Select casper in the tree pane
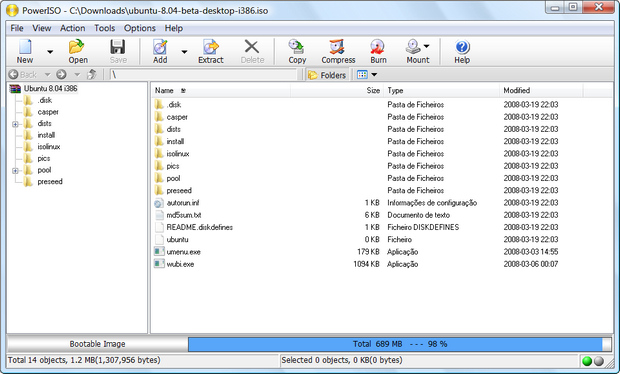The image size is (620, 374). [48, 112]
